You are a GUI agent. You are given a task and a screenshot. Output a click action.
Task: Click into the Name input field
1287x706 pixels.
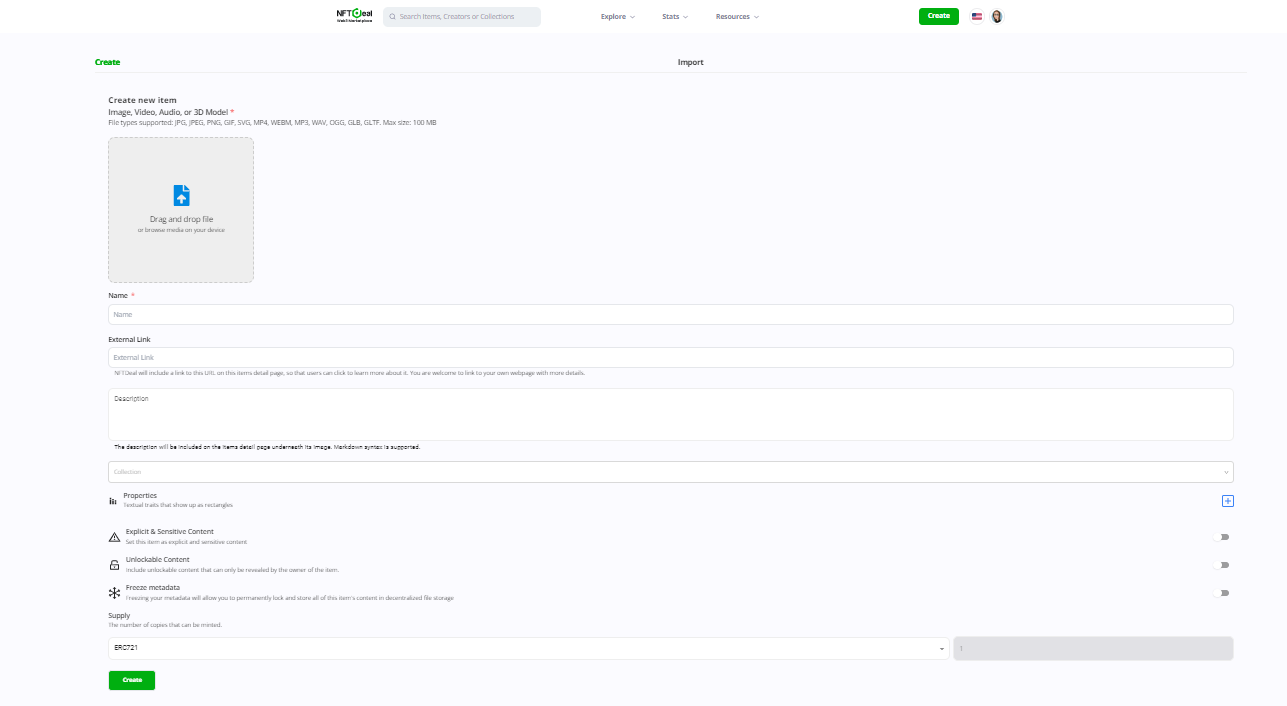click(x=670, y=315)
